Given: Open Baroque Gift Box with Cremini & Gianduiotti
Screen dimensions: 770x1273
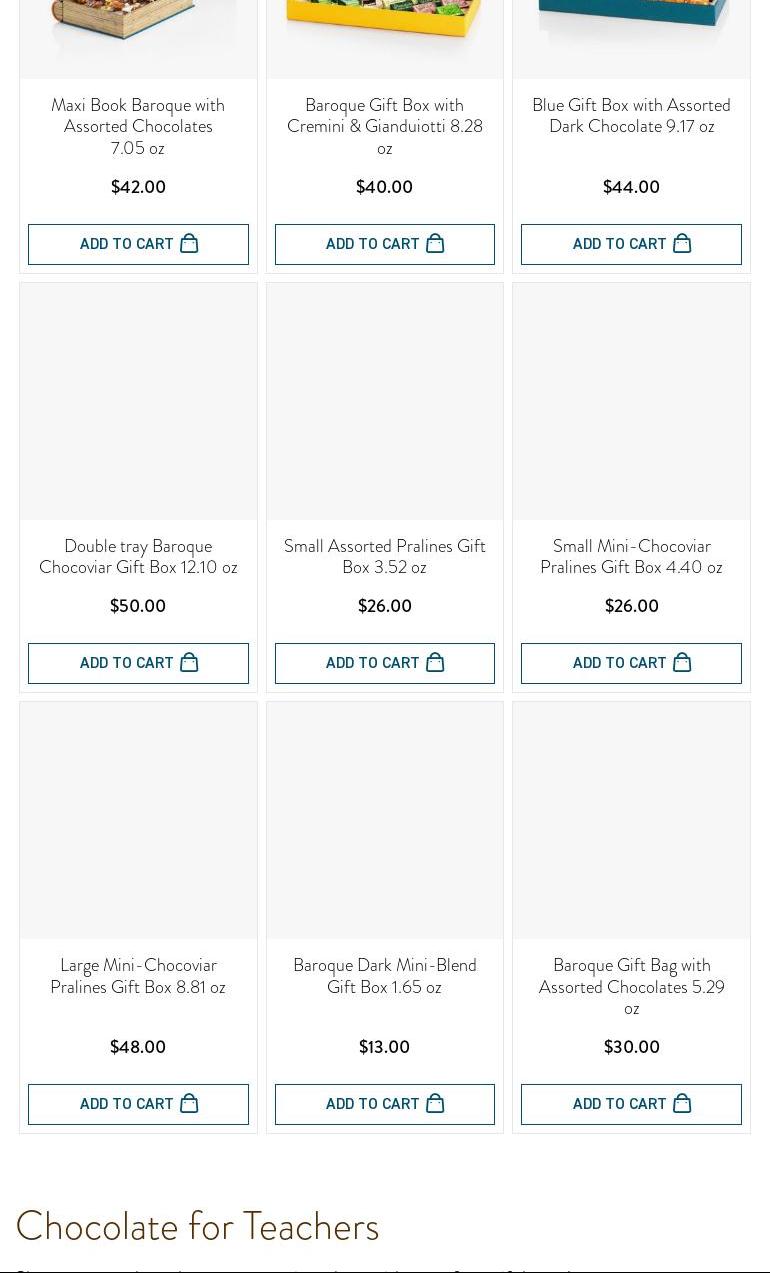Looking at the screenshot, I should [x=385, y=126].
